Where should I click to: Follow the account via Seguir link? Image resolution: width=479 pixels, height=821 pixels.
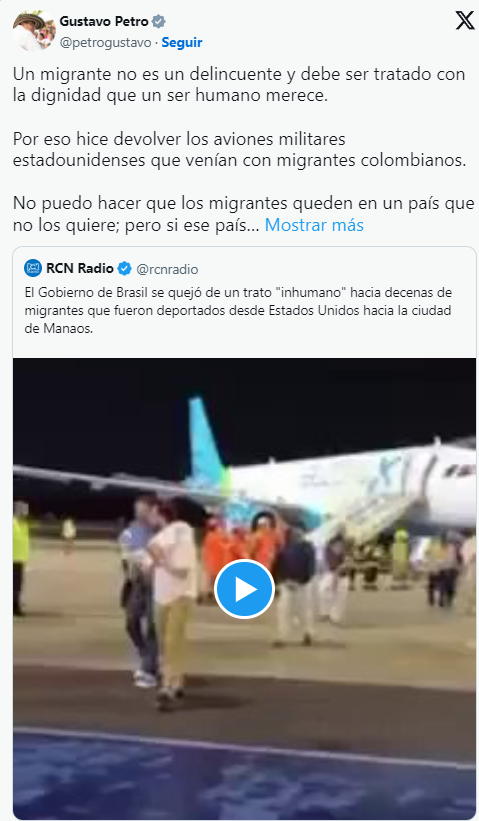pos(182,42)
